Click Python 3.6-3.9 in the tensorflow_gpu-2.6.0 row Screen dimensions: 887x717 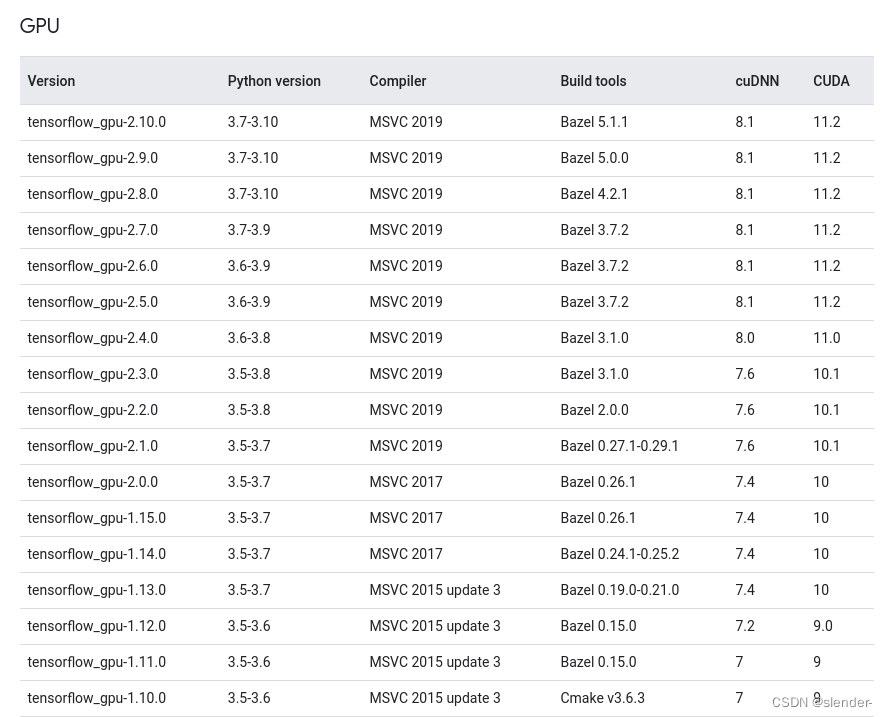(x=249, y=266)
